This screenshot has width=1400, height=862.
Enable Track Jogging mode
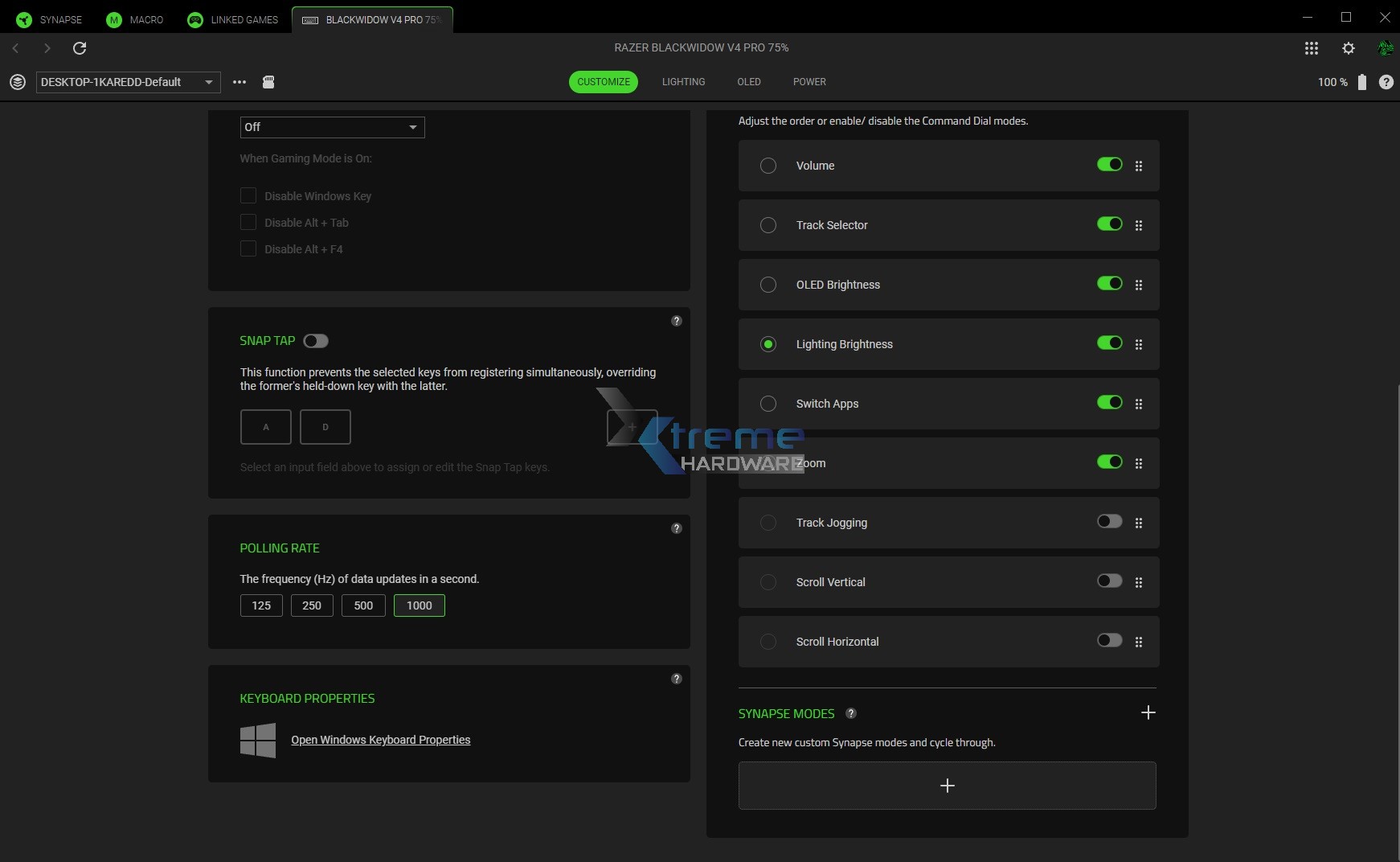(x=1109, y=521)
